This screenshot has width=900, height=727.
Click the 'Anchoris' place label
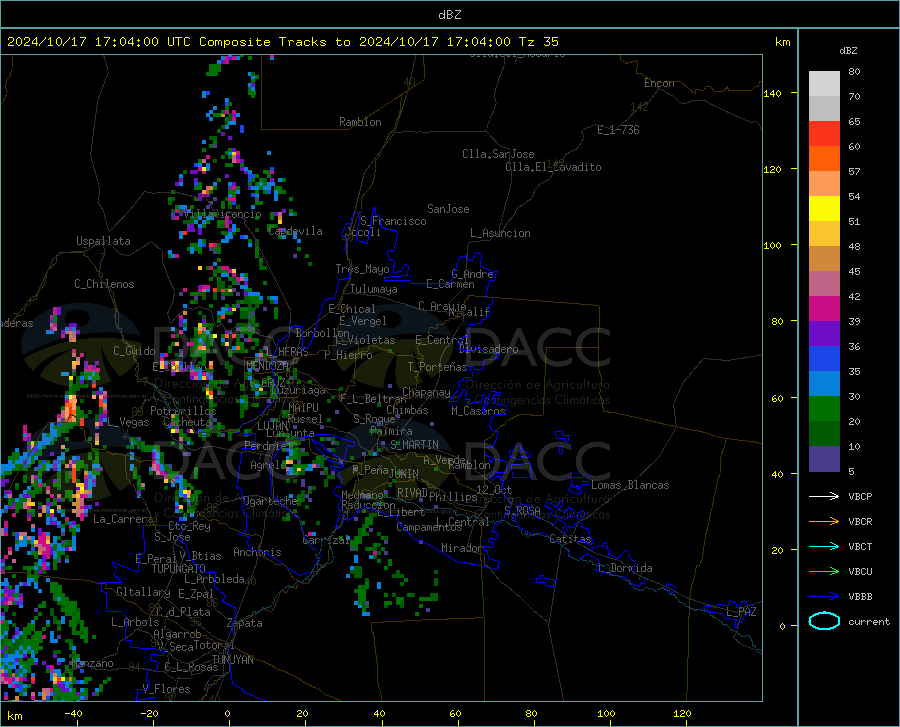[257, 552]
